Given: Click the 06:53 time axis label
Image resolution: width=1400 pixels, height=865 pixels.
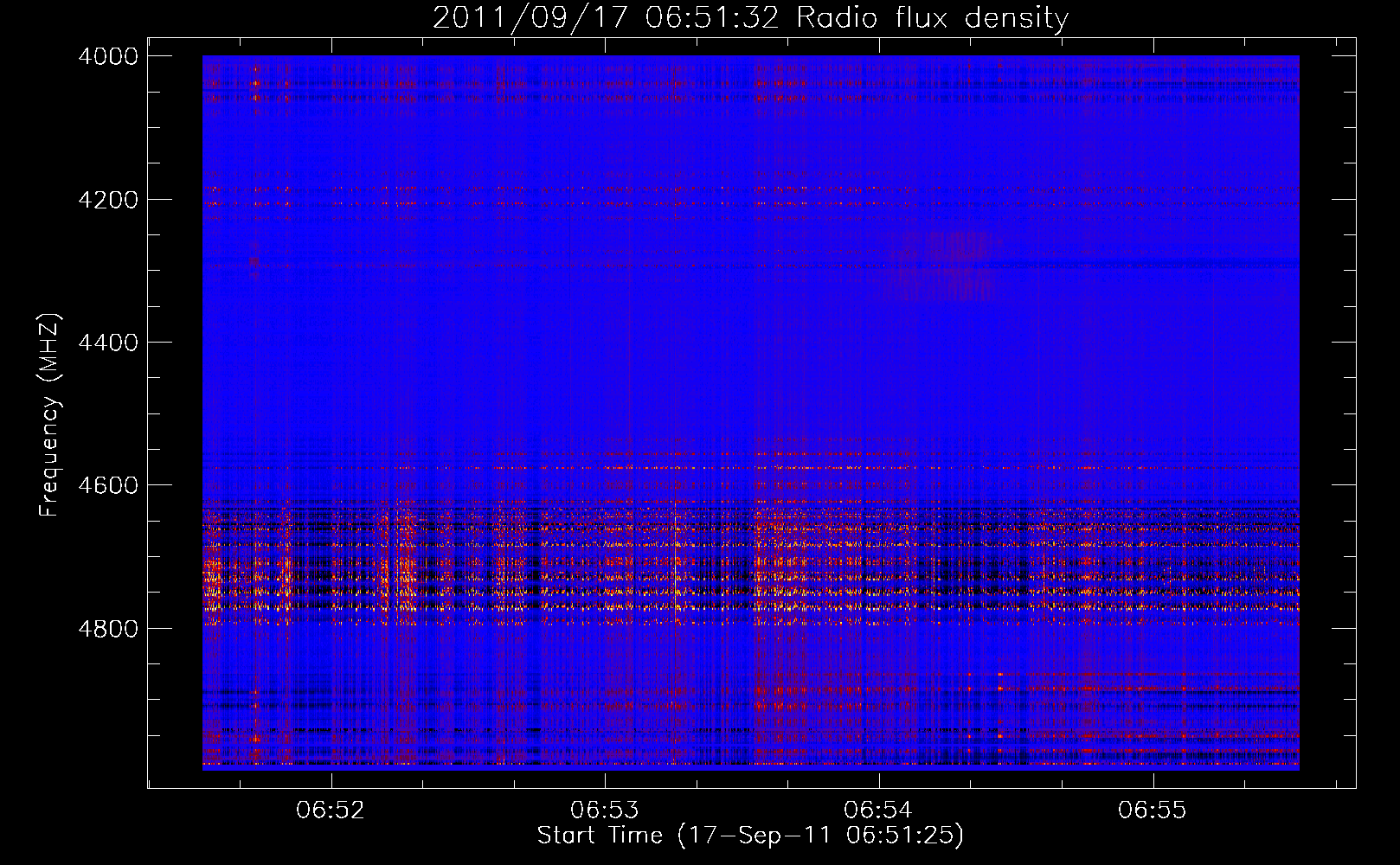Looking at the screenshot, I should coord(605,811).
